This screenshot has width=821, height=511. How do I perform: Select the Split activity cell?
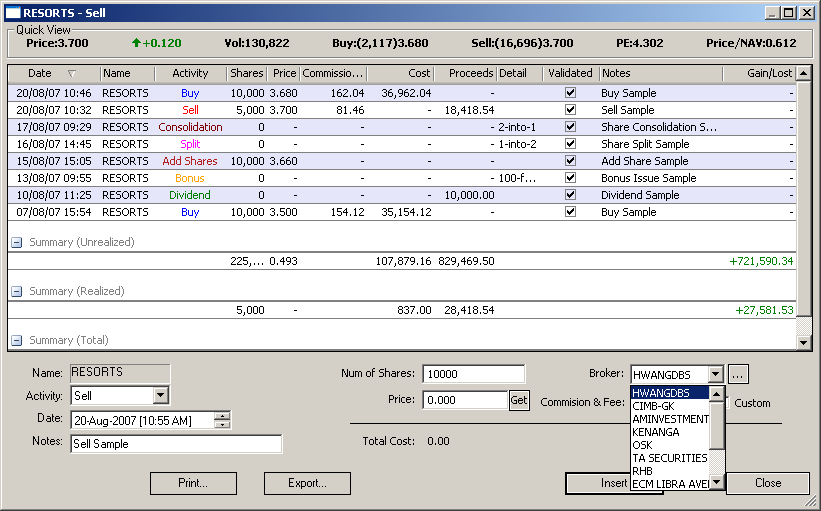191,144
